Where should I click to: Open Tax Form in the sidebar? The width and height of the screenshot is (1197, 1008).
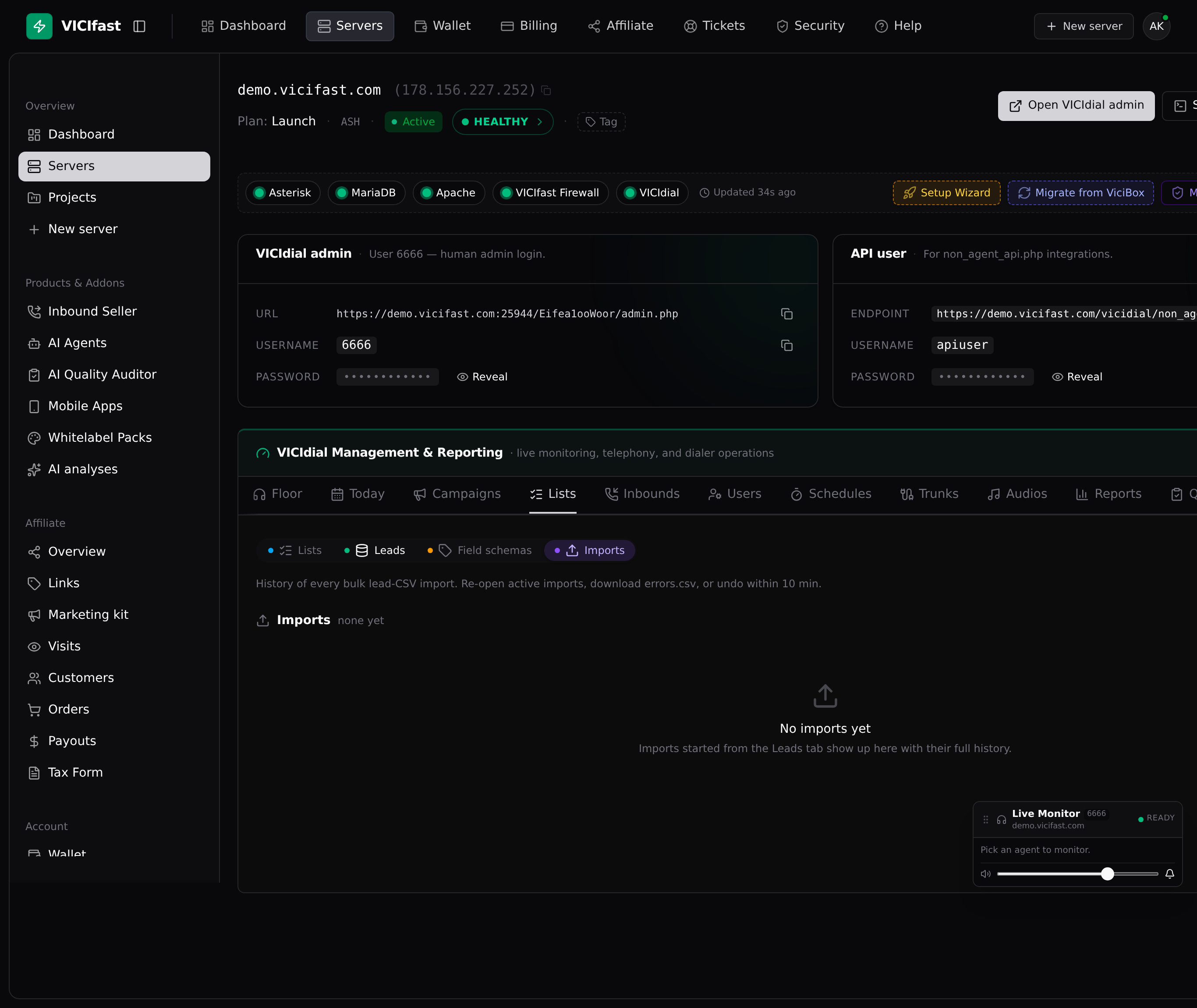click(114, 773)
